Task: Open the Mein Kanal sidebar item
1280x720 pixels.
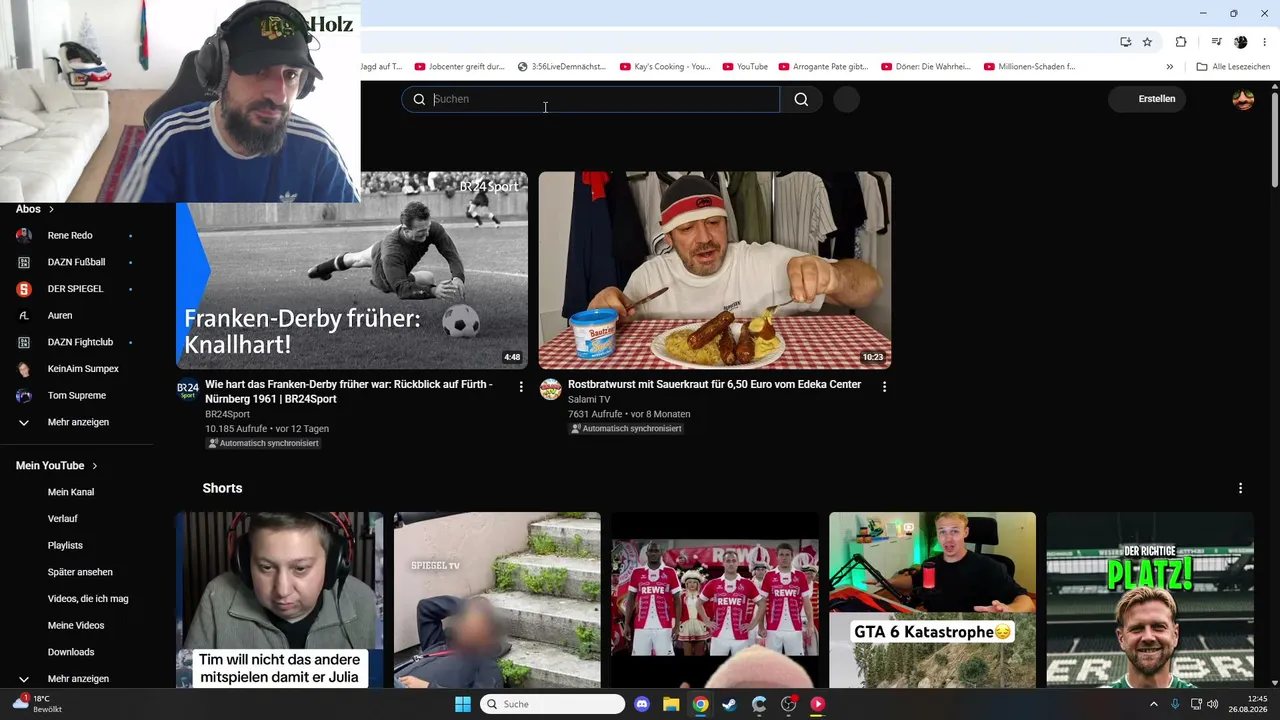Action: [x=71, y=492]
